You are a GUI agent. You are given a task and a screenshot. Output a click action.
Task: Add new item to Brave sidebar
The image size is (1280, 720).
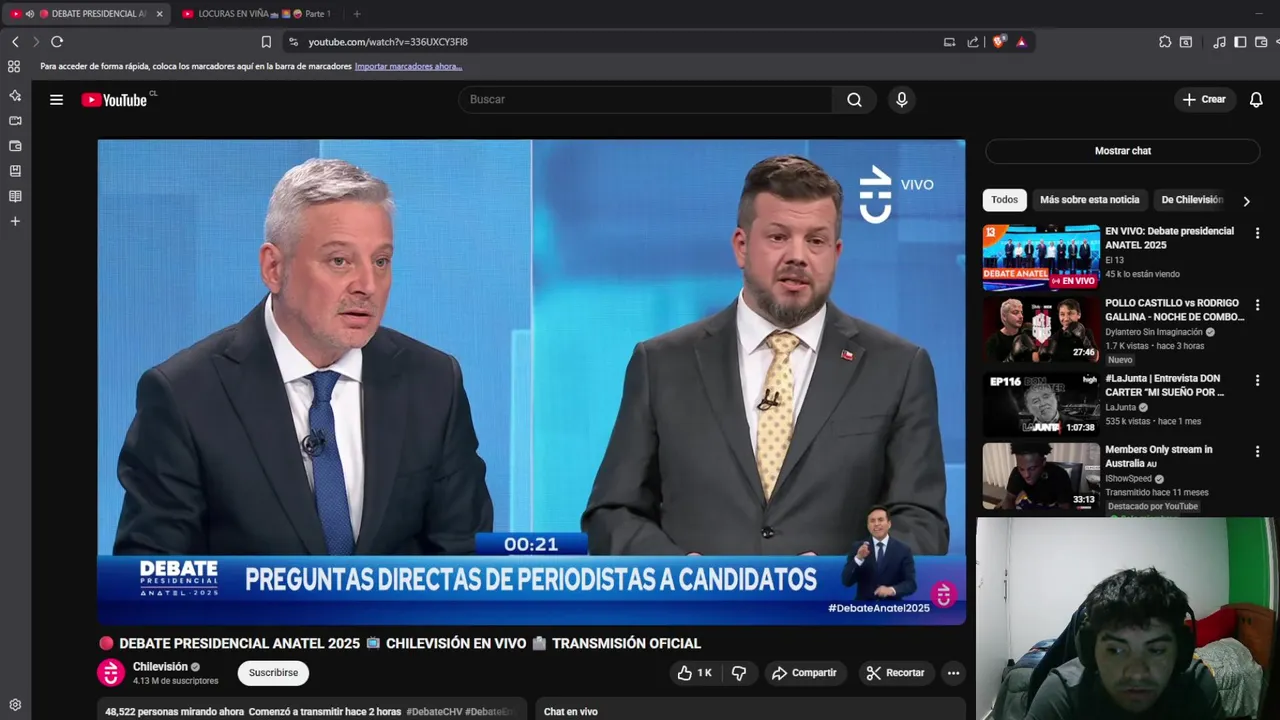click(15, 221)
